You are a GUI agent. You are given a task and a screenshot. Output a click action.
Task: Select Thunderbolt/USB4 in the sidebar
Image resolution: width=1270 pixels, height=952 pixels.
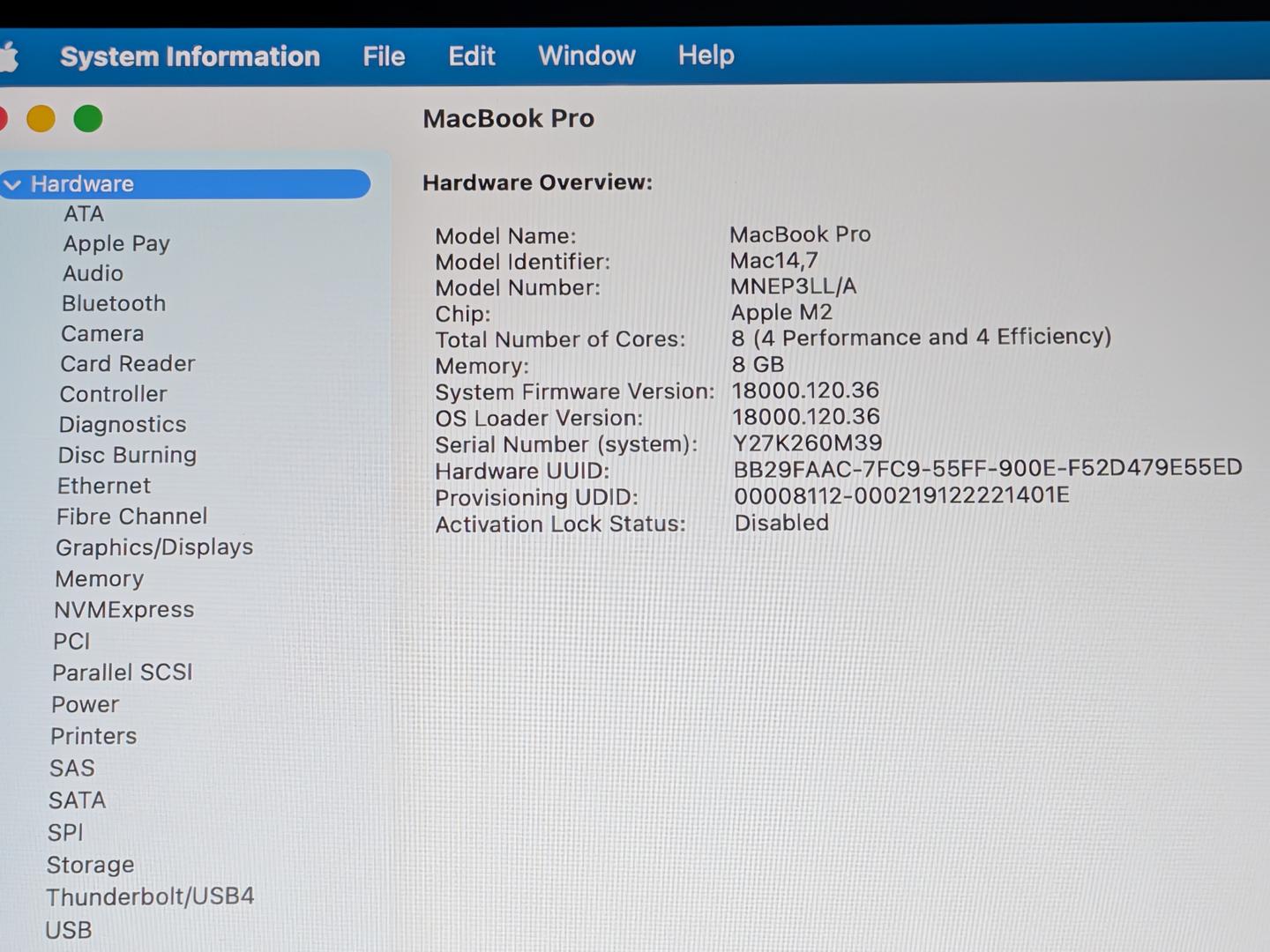[x=150, y=896]
